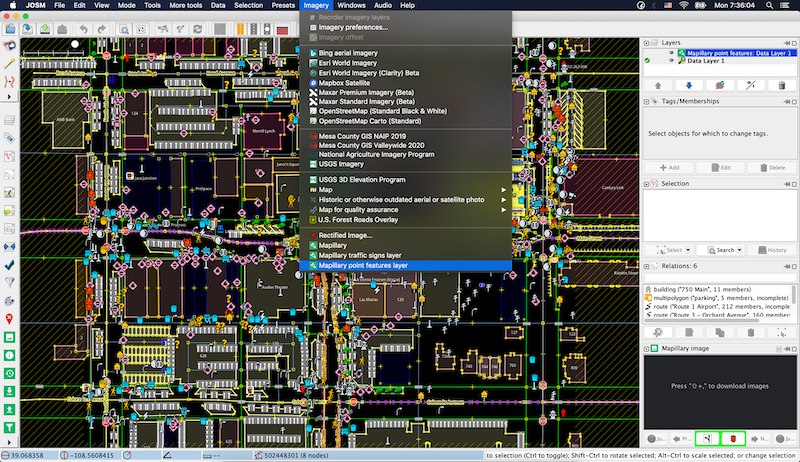Click the green filter funnel icon in left sidebar
This screenshot has height=462, width=800.
9,427
